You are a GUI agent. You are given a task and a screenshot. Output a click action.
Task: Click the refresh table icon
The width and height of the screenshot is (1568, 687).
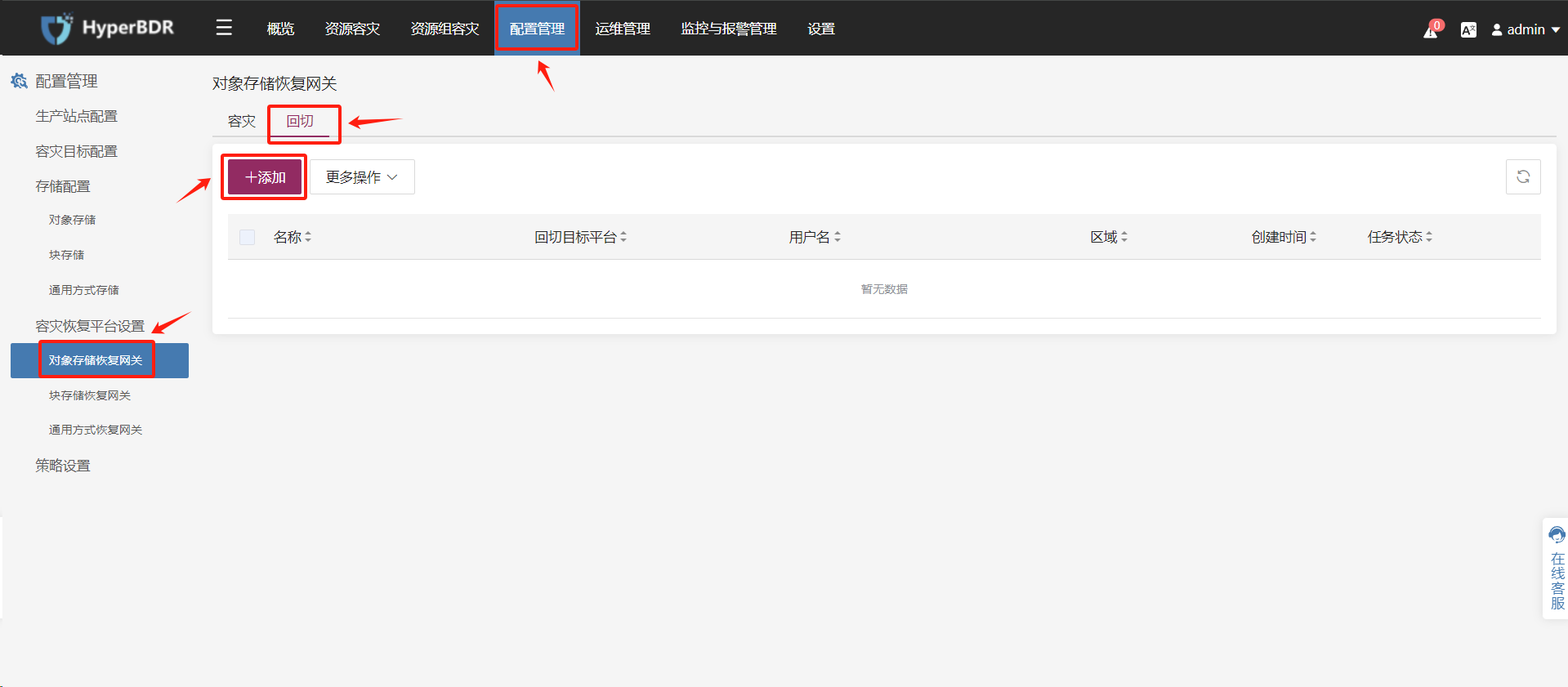(x=1523, y=176)
